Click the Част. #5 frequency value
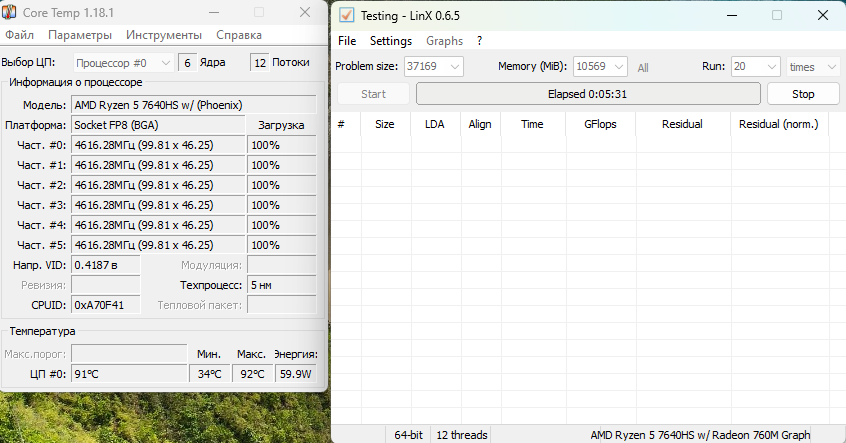This screenshot has width=846, height=443. point(158,245)
